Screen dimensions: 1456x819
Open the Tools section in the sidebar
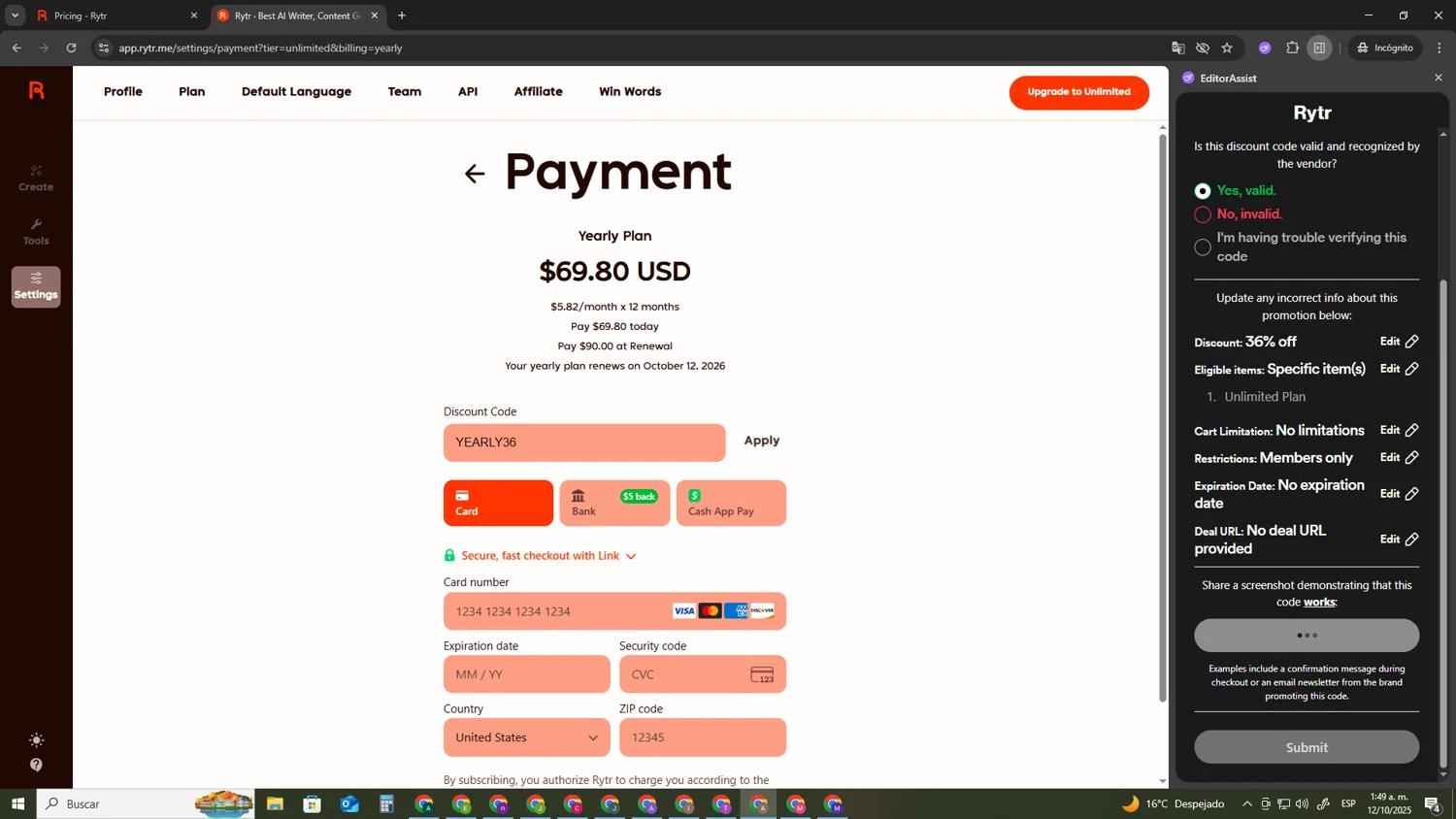36,232
